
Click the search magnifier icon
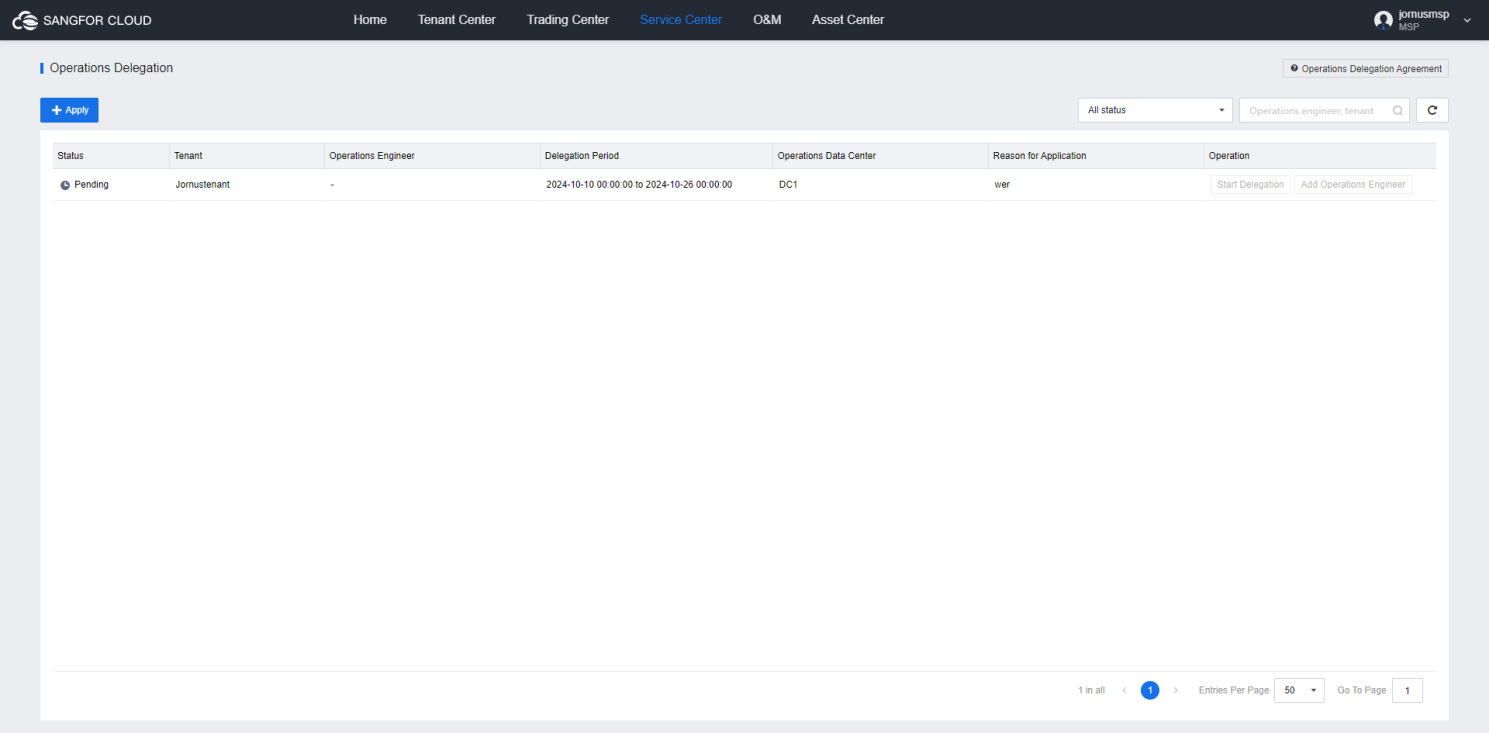1398,111
